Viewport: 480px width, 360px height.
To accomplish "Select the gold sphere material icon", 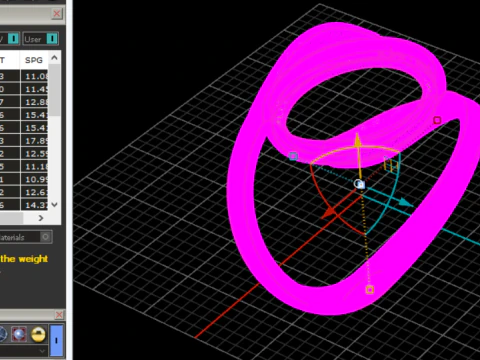I will (38, 334).
